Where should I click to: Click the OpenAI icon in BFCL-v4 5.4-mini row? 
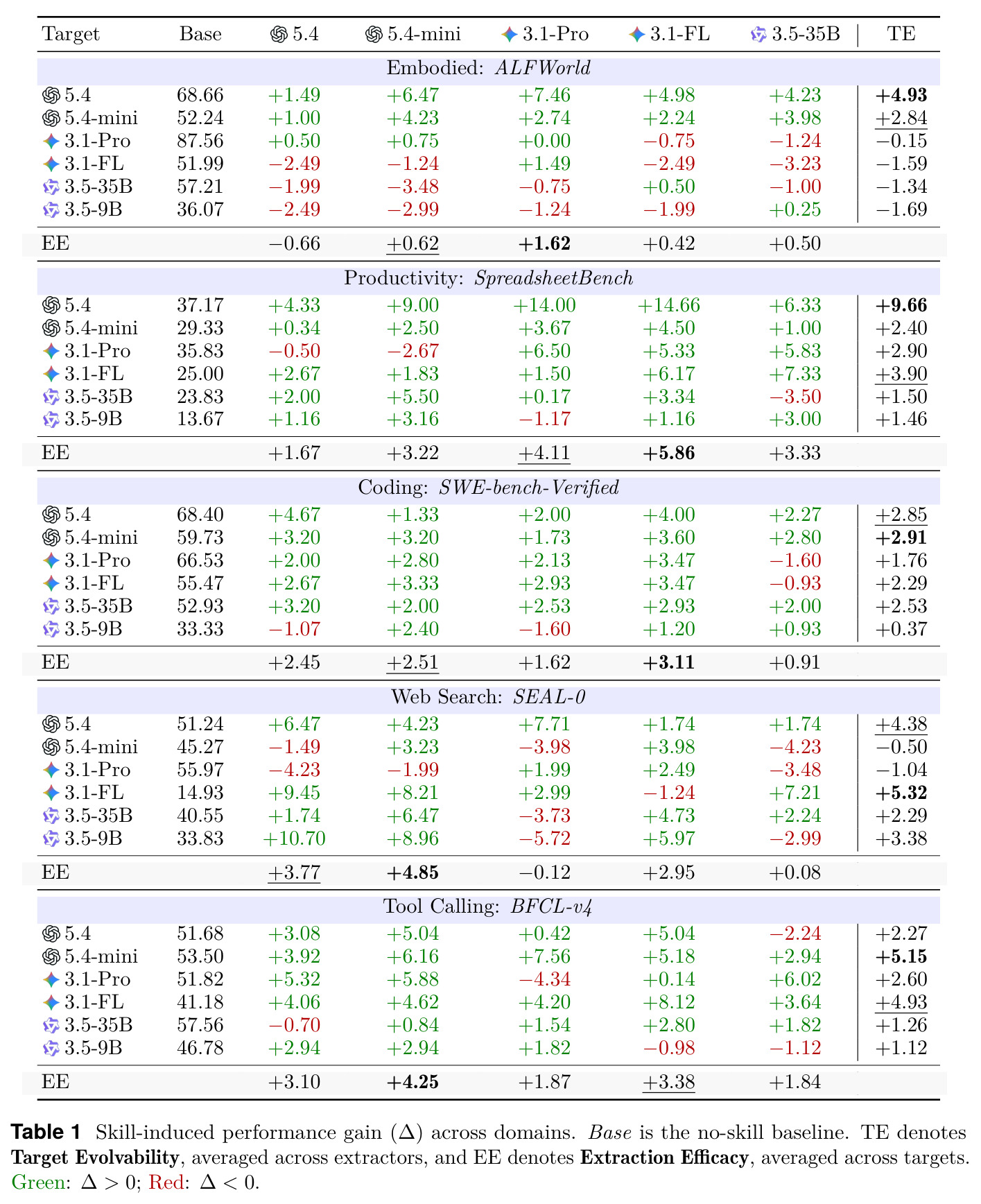[51, 956]
